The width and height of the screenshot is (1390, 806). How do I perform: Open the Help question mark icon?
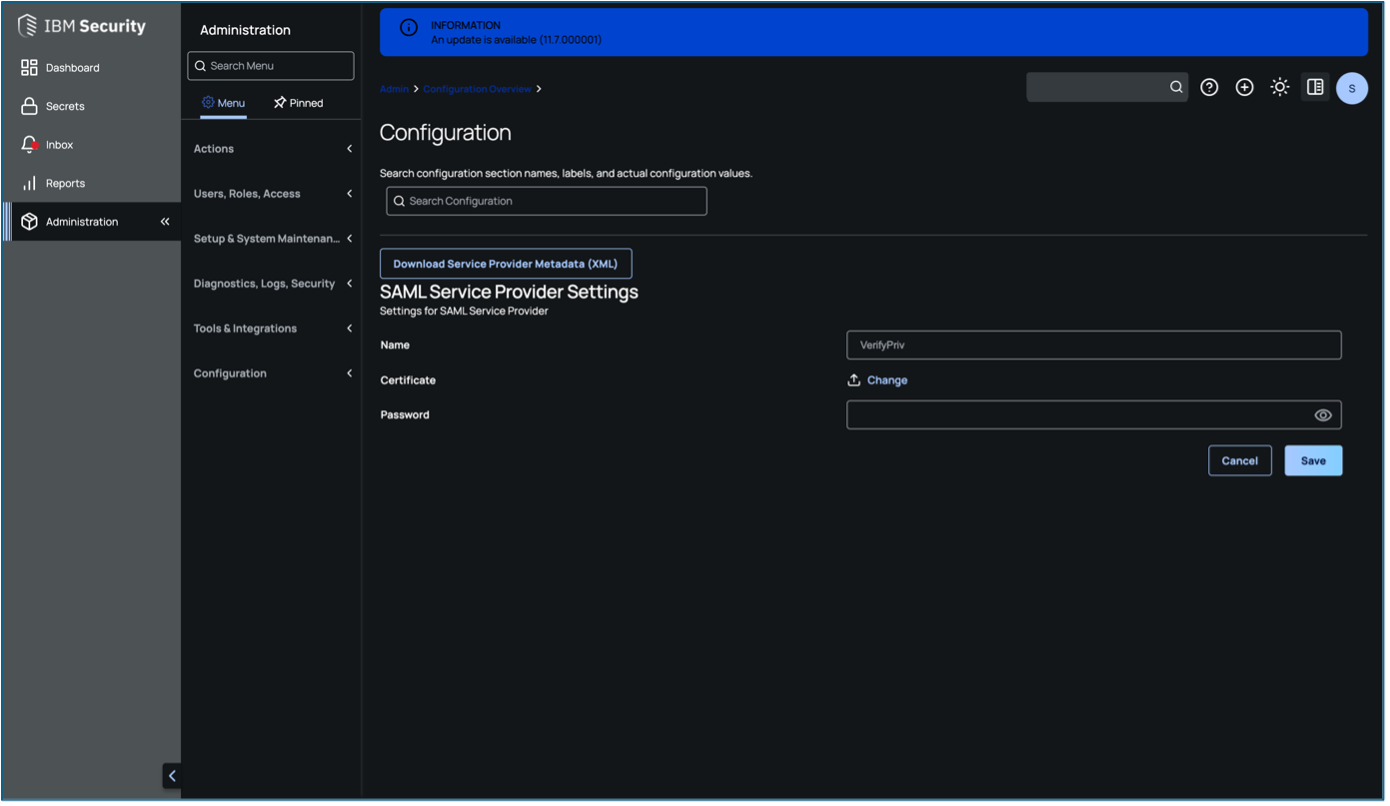click(1209, 87)
